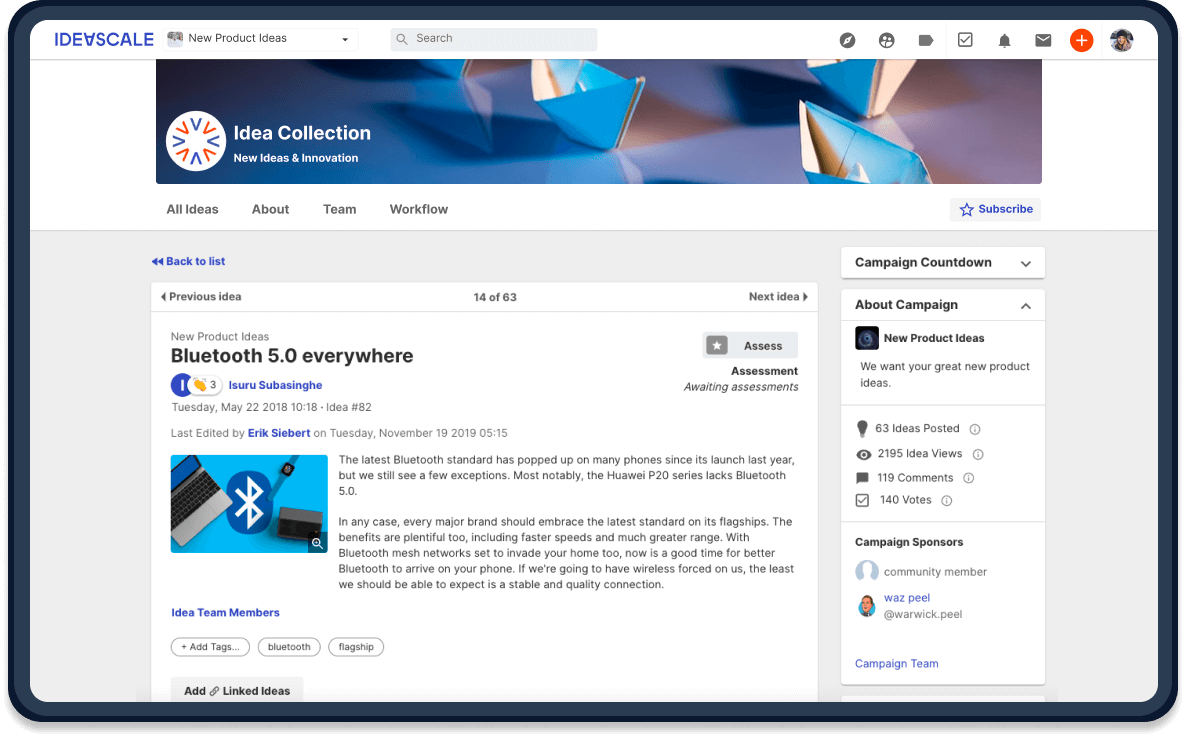The image size is (1186, 738).
Task: Collapse the About Campaign panel
Action: 1025,304
